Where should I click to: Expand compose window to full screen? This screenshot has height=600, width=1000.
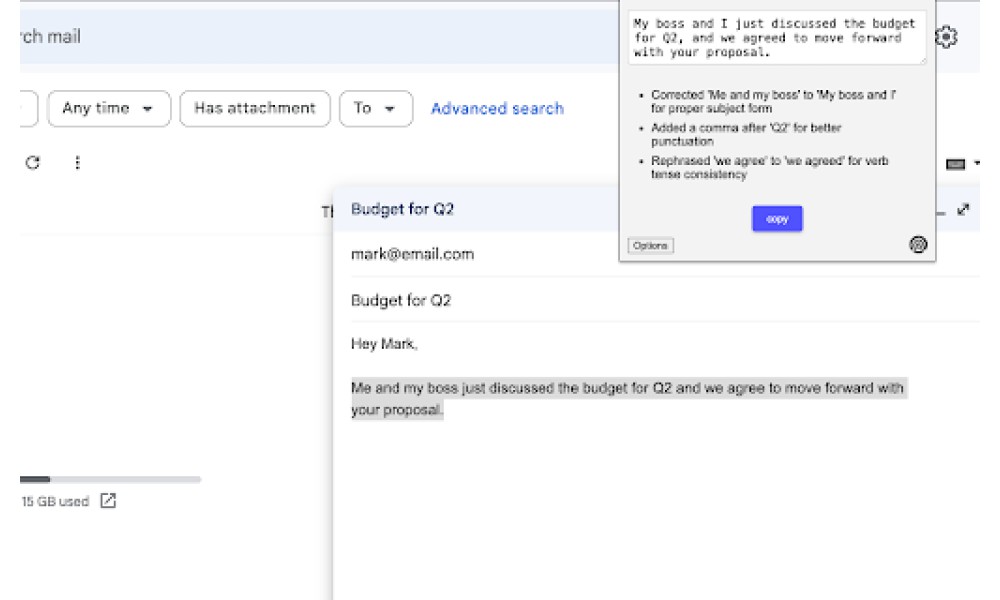click(x=963, y=209)
